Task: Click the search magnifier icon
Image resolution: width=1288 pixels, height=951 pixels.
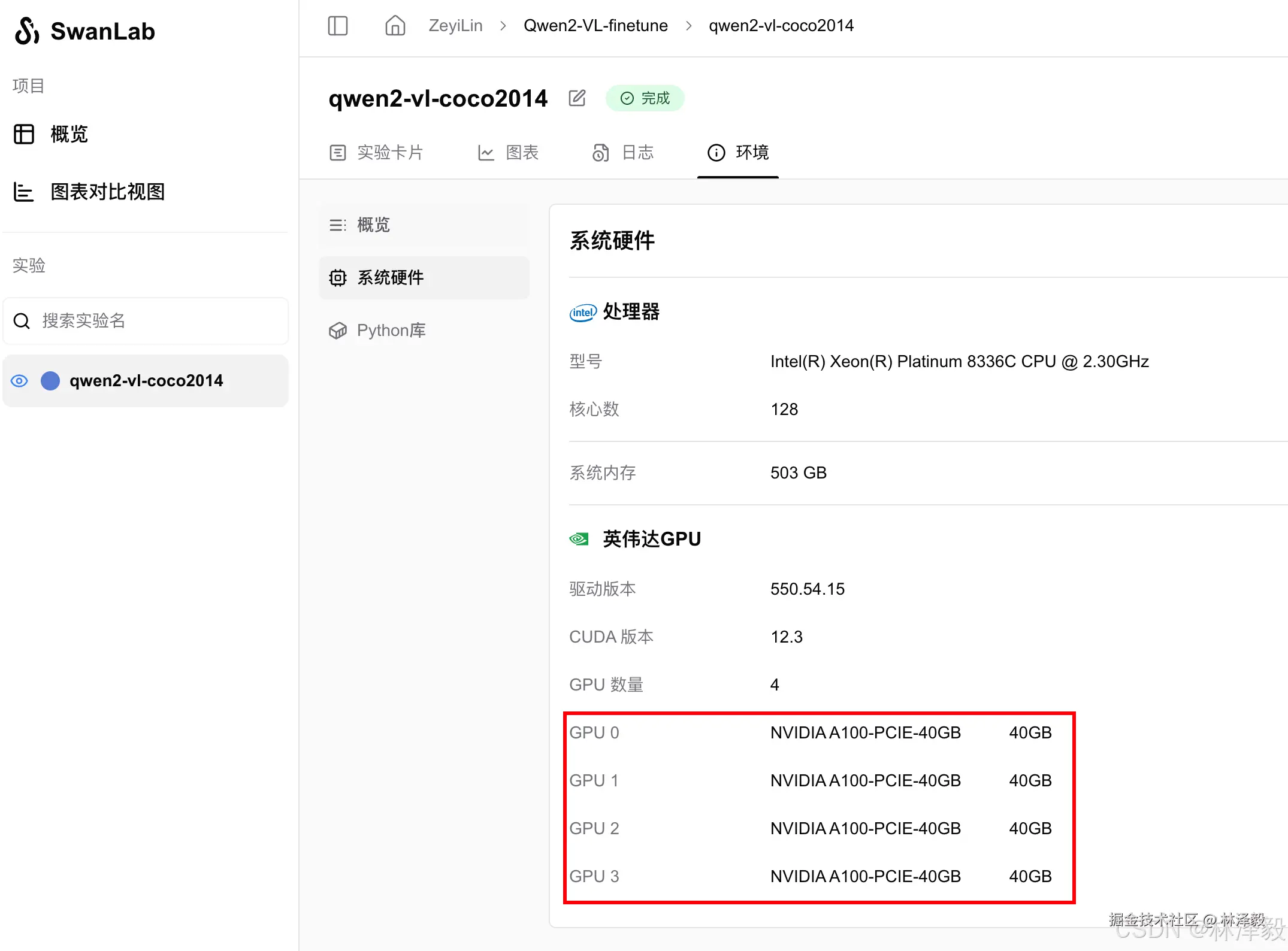Action: [22, 321]
